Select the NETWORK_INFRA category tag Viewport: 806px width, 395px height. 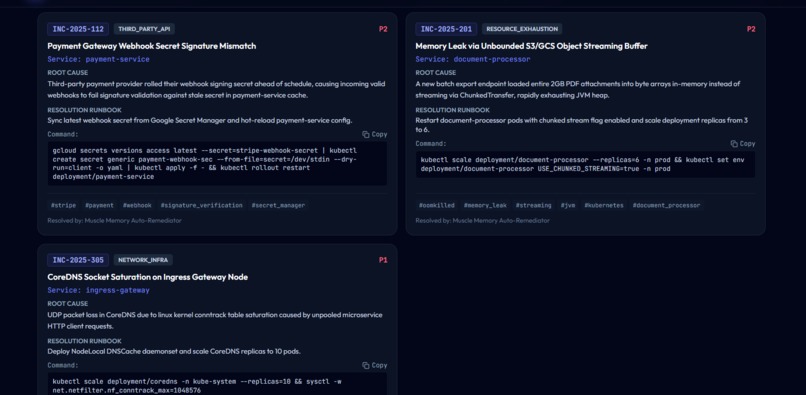pyautogui.click(x=143, y=260)
